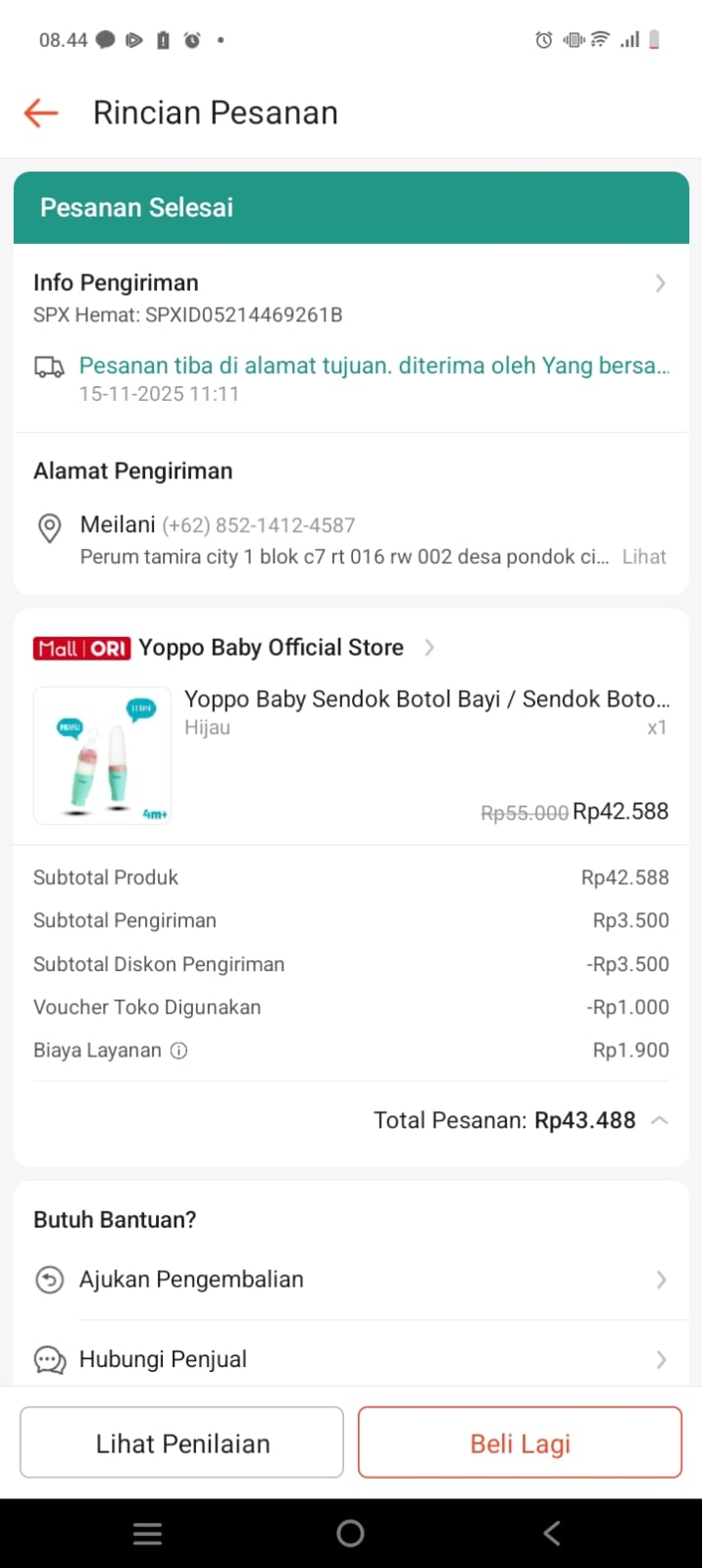This screenshot has width=702, height=1568.
Task: Collapse the Total Pesanan breakdown arrow
Action: [x=660, y=1120]
